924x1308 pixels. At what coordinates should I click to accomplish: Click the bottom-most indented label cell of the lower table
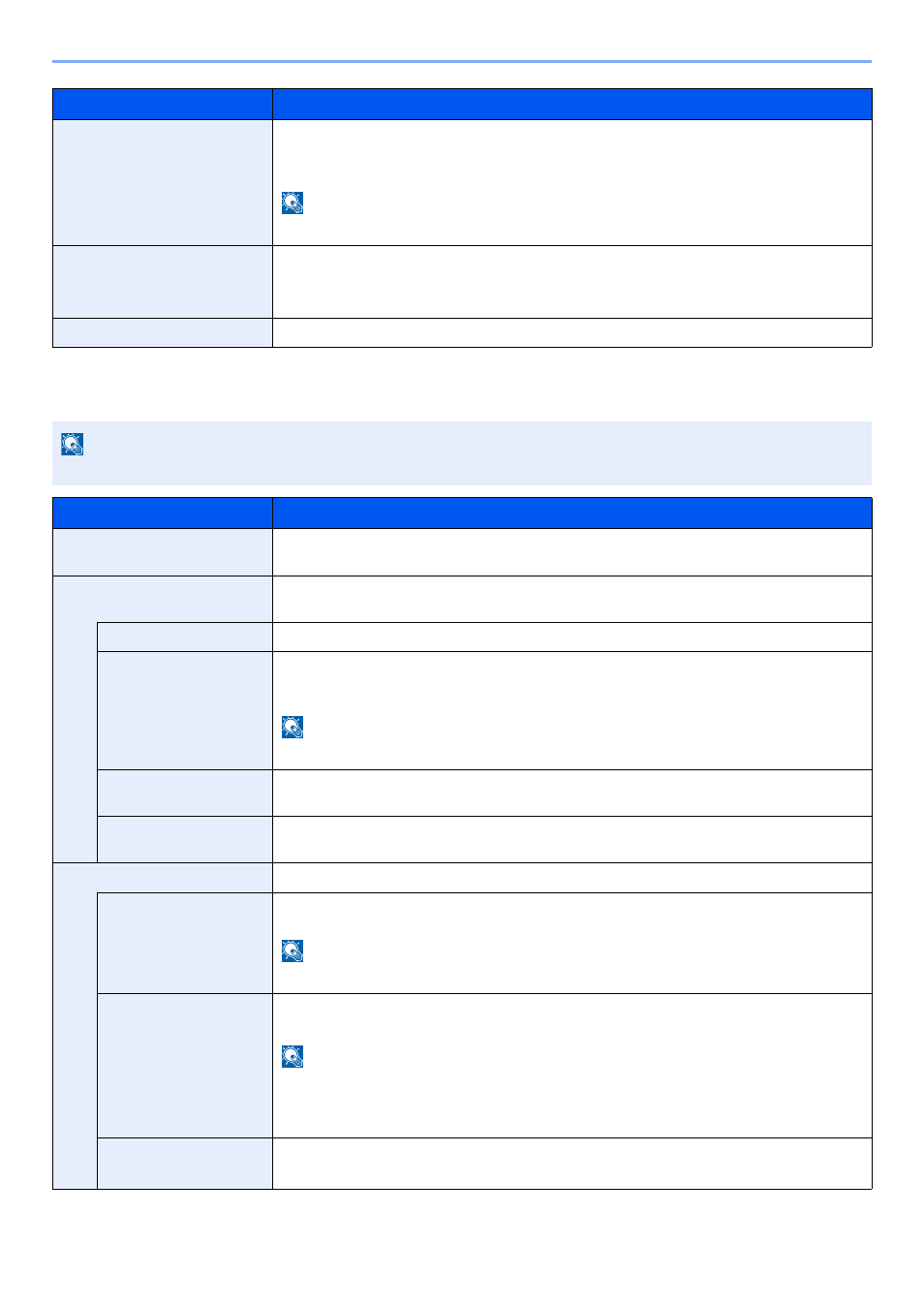pyautogui.click(x=185, y=1163)
